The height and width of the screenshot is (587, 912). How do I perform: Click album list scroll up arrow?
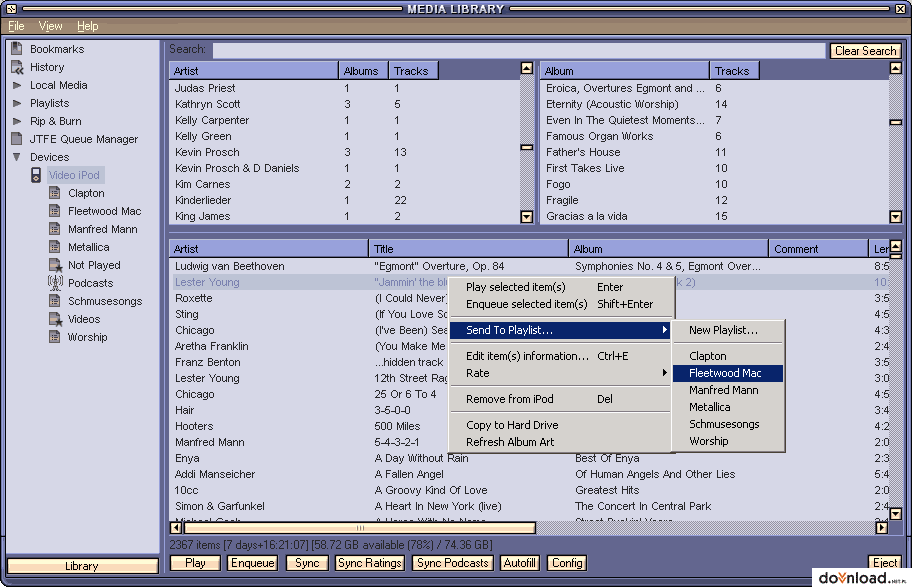coord(896,68)
